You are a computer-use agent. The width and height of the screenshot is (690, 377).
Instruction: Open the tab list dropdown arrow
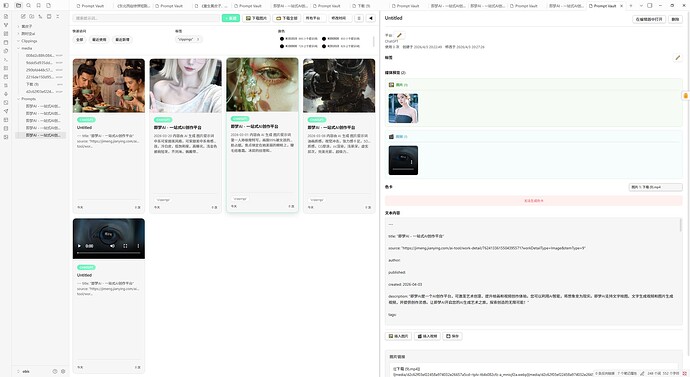[x=641, y=6]
